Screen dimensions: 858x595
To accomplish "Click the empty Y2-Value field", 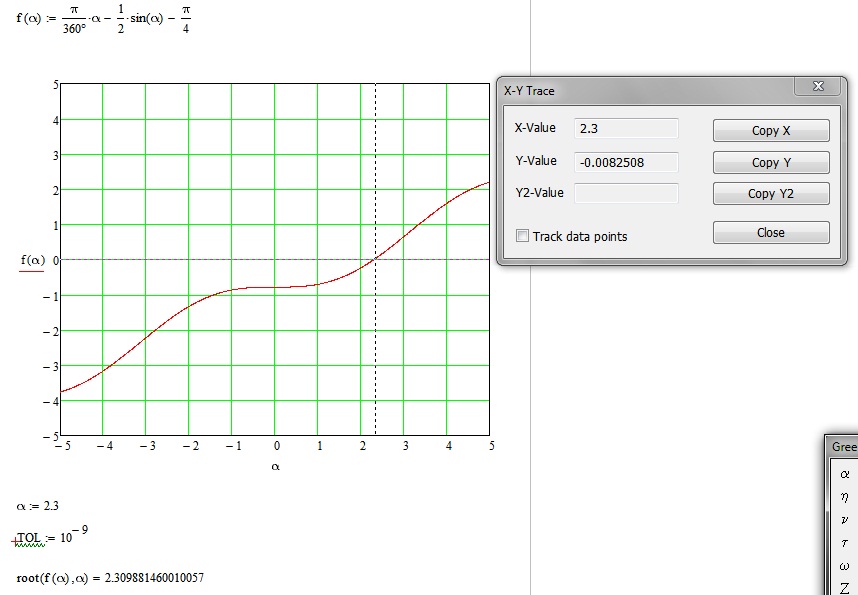I will click(626, 193).
